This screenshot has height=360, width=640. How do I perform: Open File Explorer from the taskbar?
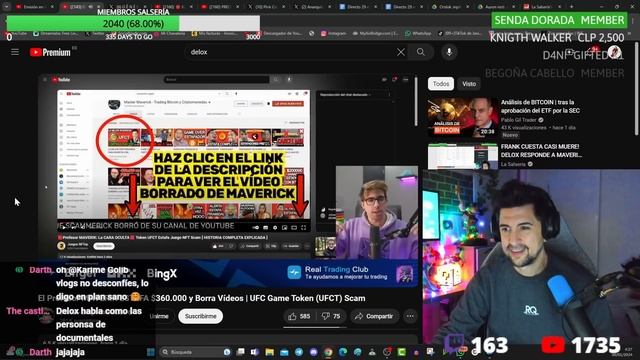(x=269, y=352)
